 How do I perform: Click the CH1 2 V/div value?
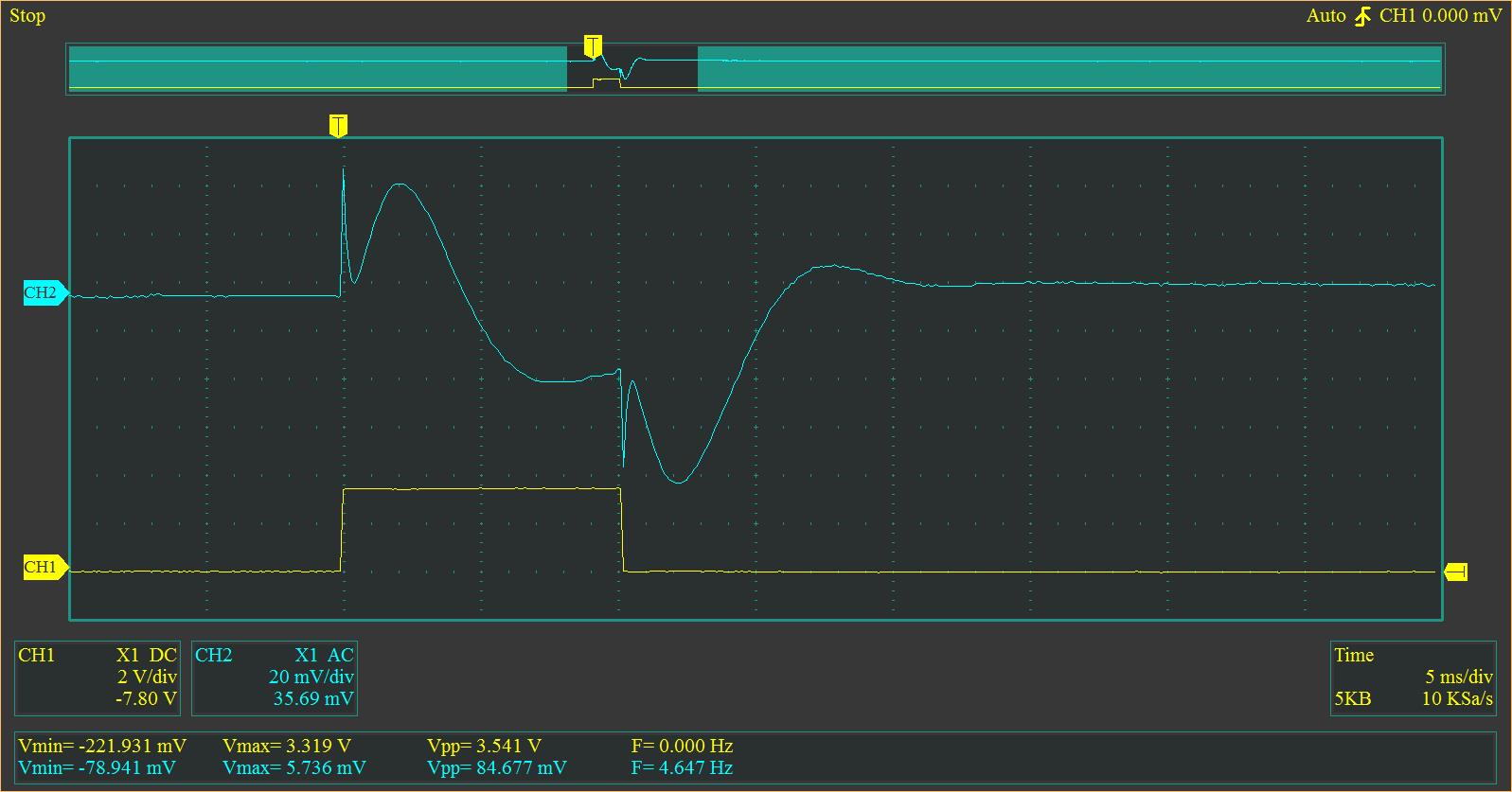(x=147, y=677)
